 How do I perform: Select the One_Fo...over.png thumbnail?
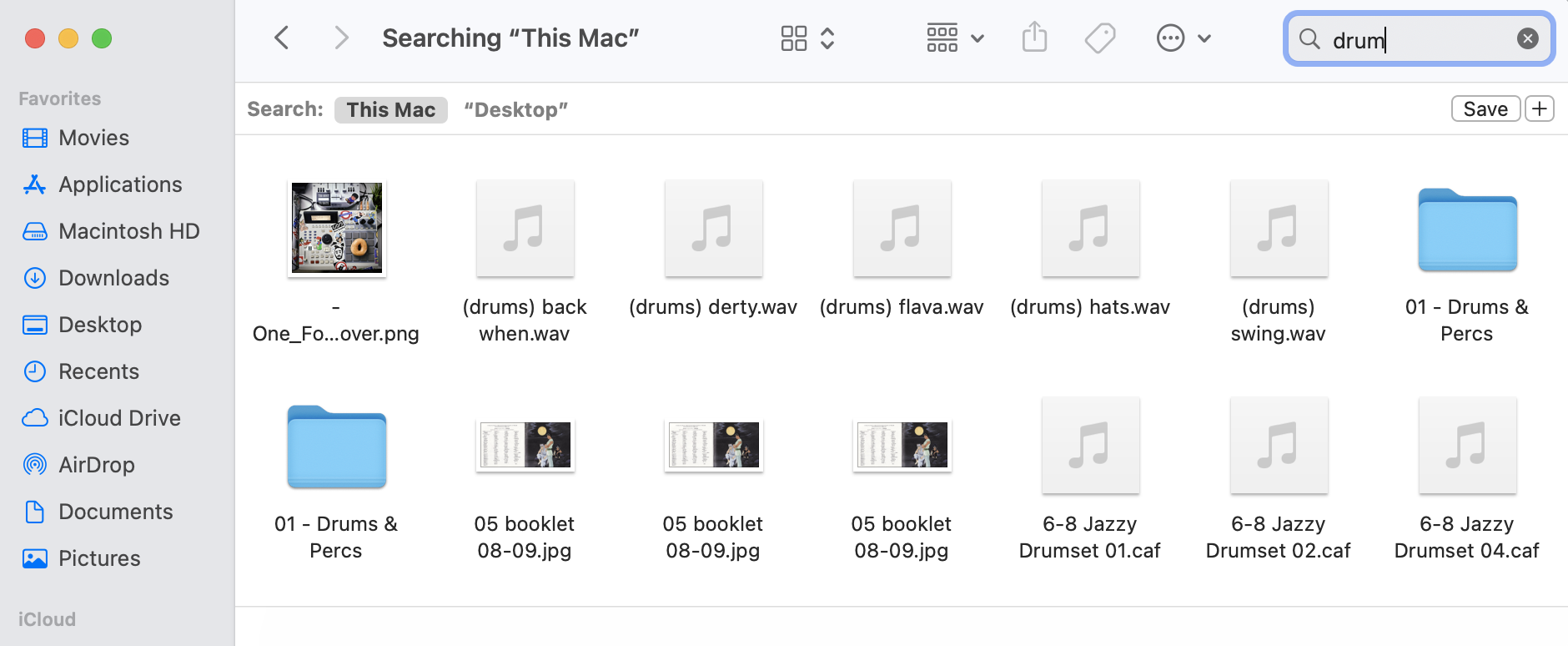(x=336, y=228)
